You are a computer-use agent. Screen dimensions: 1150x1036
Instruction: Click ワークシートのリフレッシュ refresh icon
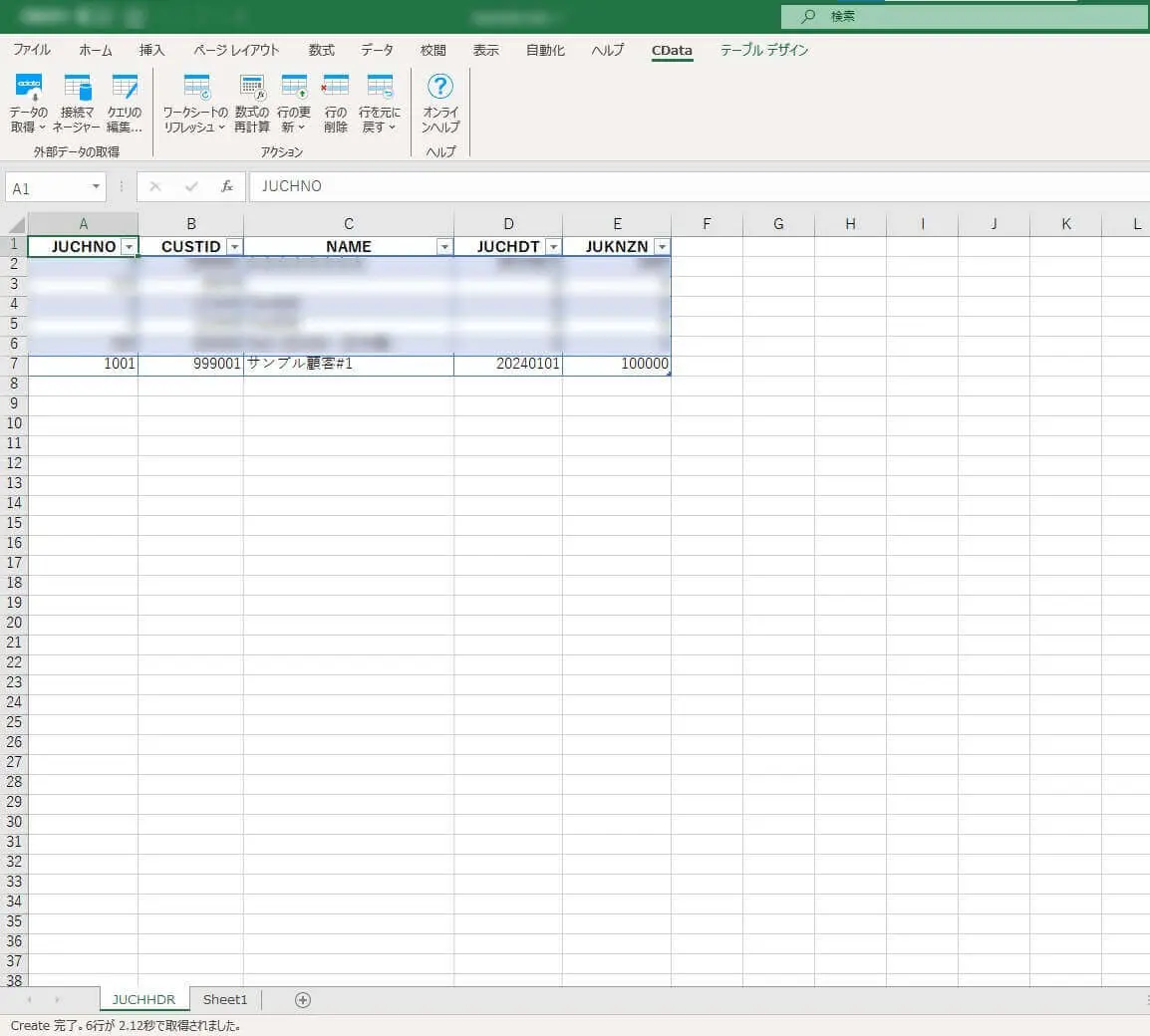coord(195,103)
